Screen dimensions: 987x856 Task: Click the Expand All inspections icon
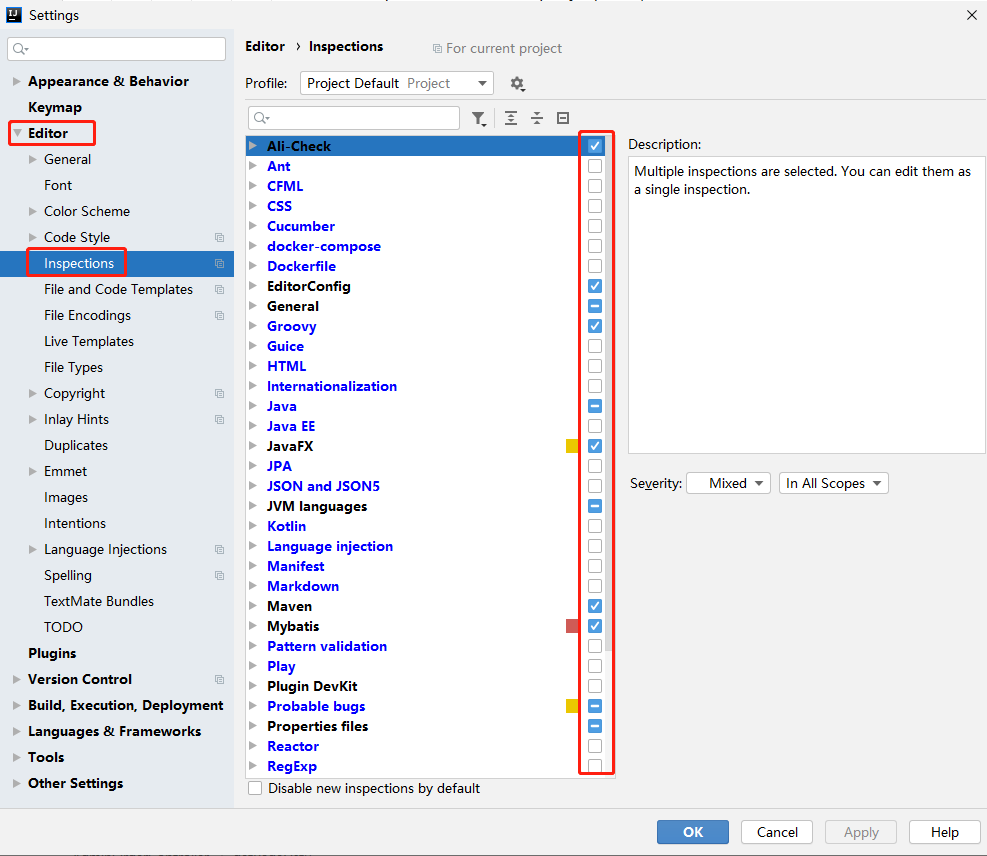pyautogui.click(x=511, y=118)
